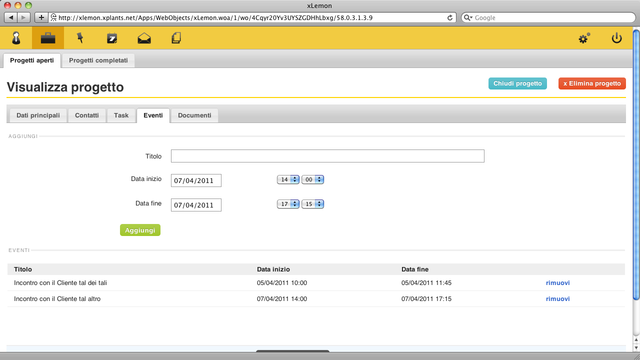Click the Titolo column header
Image resolution: width=640 pixels, height=360 pixels.
[x=23, y=269]
